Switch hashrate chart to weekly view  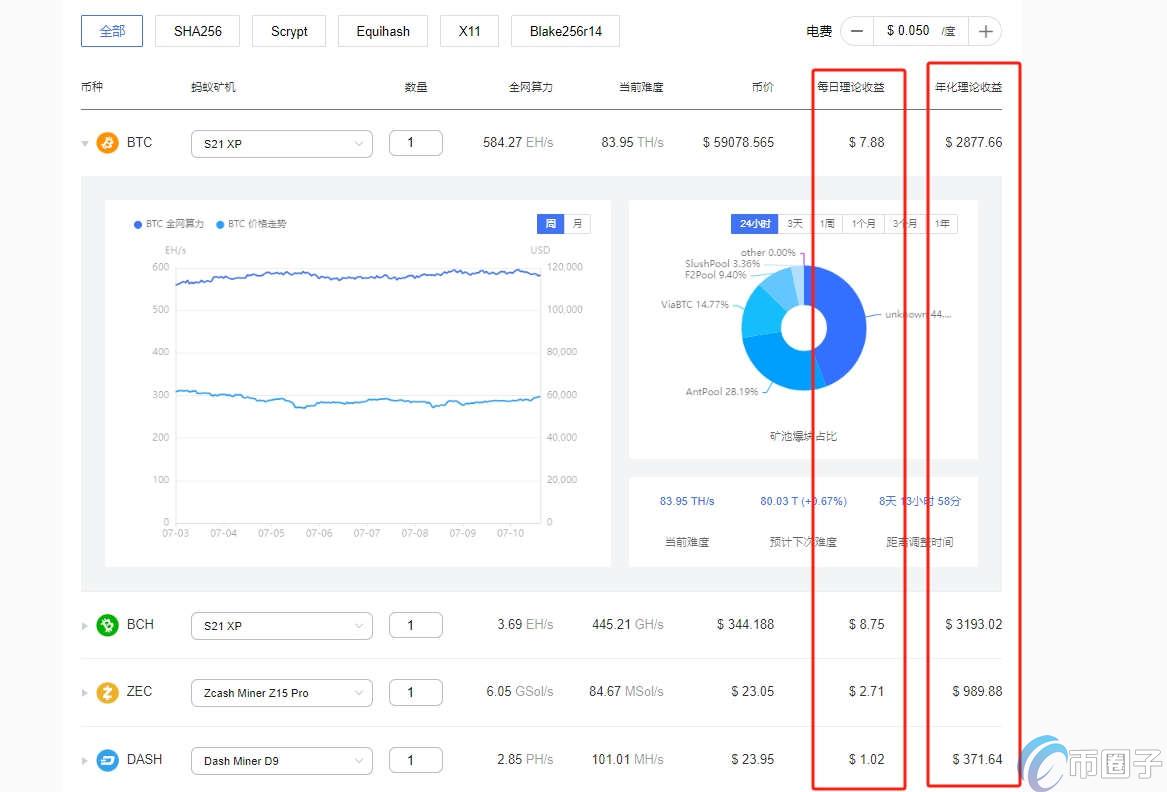551,224
